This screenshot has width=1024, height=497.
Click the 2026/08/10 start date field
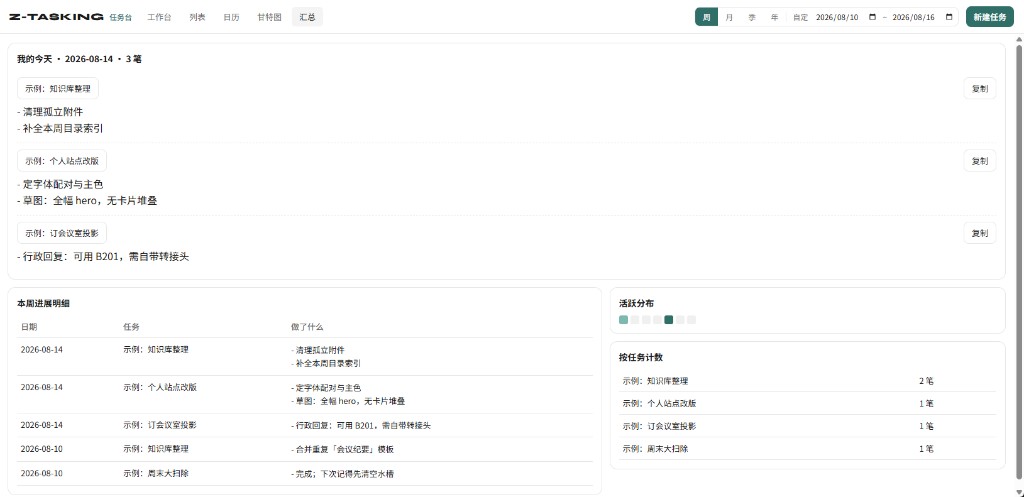coord(846,18)
